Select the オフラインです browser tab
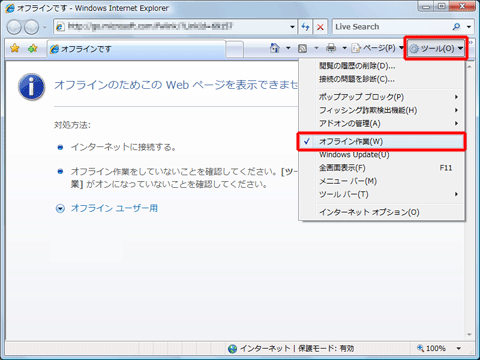480x360 pixels. point(137,49)
